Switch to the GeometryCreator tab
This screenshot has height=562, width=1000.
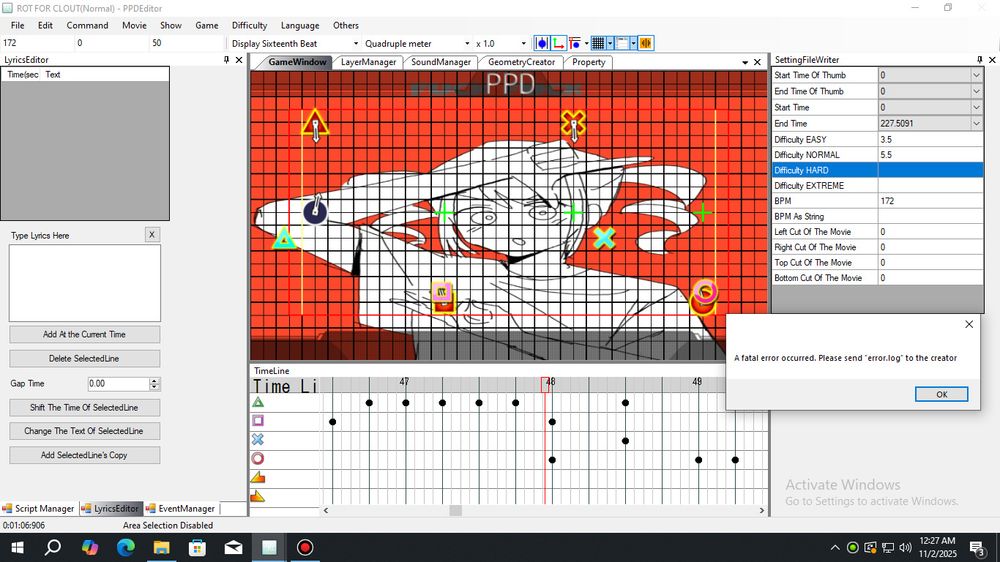[x=521, y=62]
